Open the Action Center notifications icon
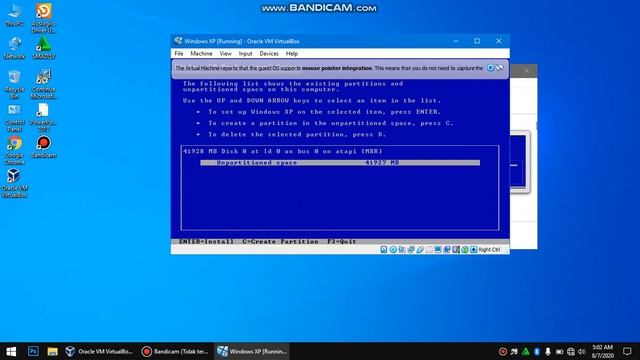 627,351
